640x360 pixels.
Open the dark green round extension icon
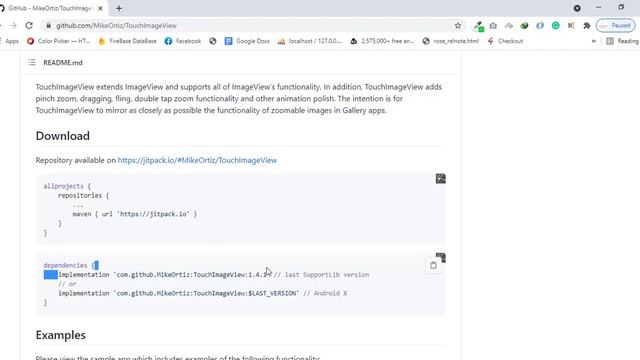[x=524, y=26]
